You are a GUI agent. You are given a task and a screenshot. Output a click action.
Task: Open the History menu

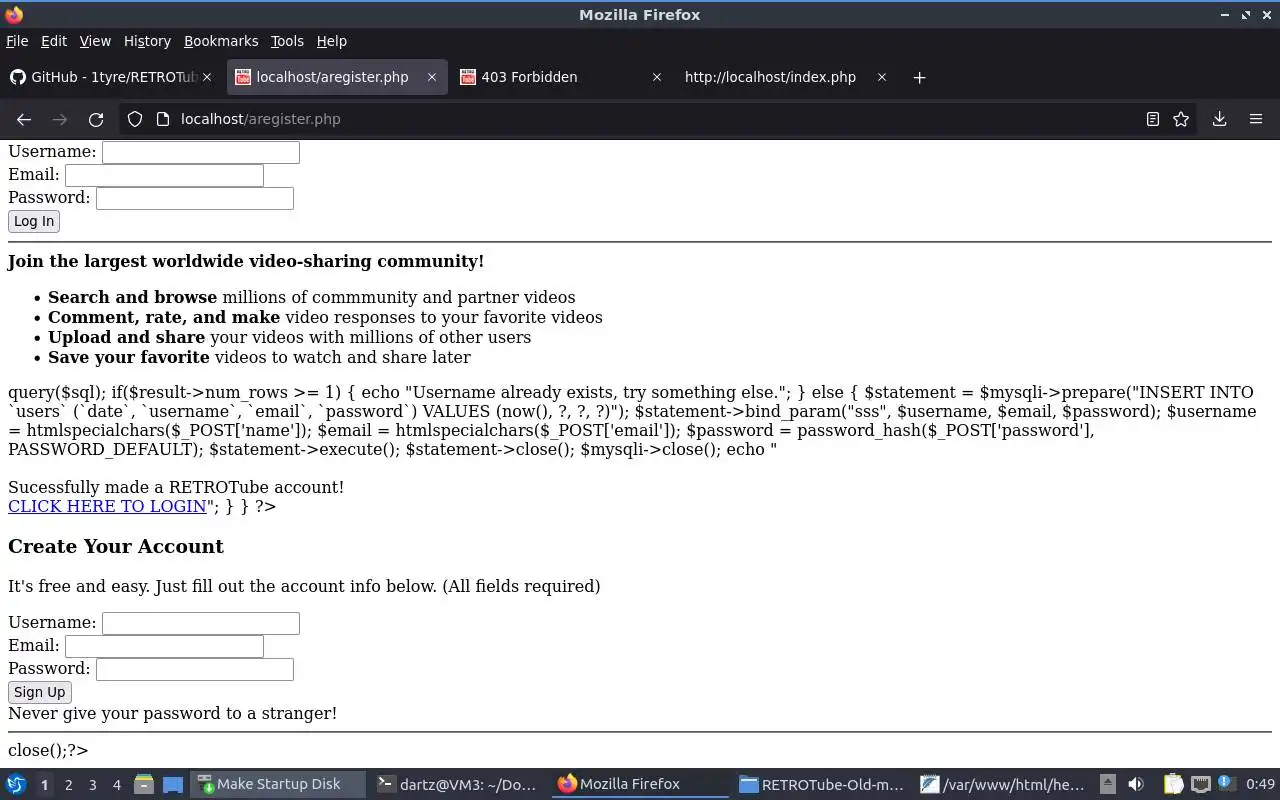click(x=147, y=41)
